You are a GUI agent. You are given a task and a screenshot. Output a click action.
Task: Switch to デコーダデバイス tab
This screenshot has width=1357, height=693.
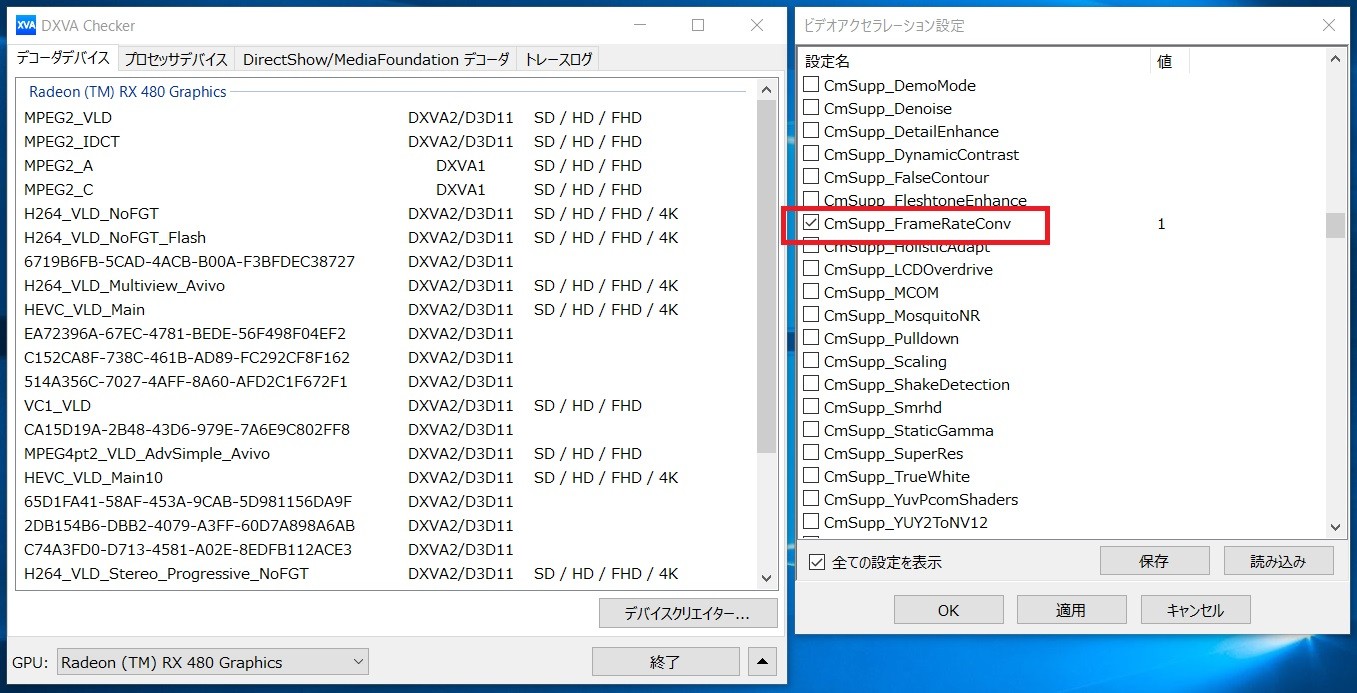pos(63,58)
